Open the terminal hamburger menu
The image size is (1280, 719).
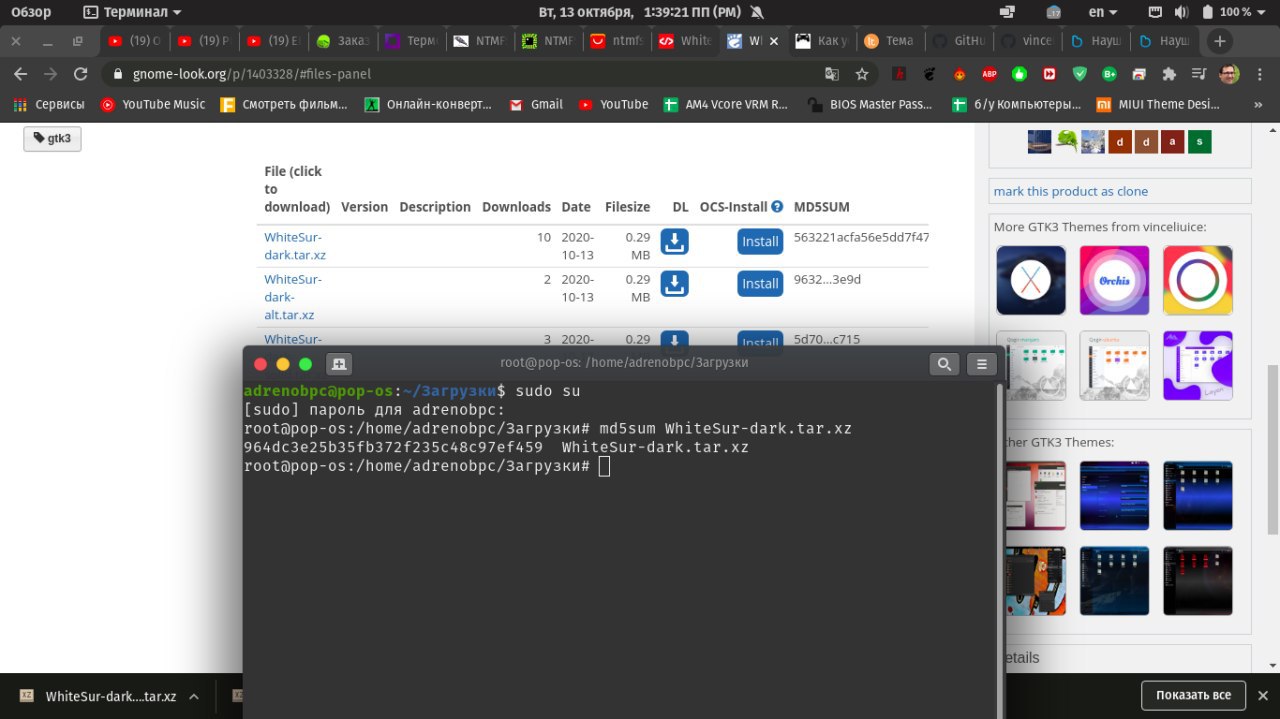982,364
